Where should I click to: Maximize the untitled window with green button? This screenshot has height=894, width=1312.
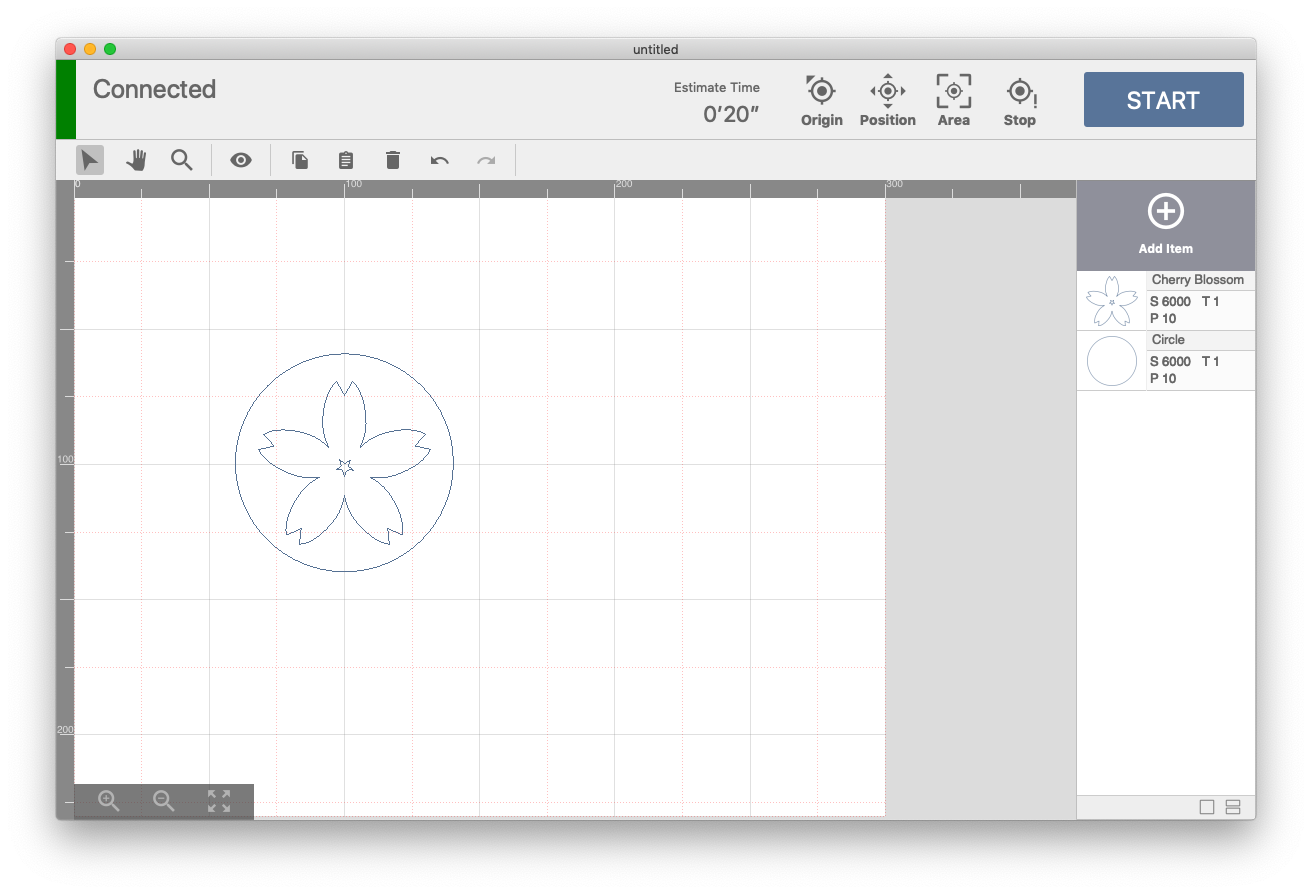click(x=110, y=49)
